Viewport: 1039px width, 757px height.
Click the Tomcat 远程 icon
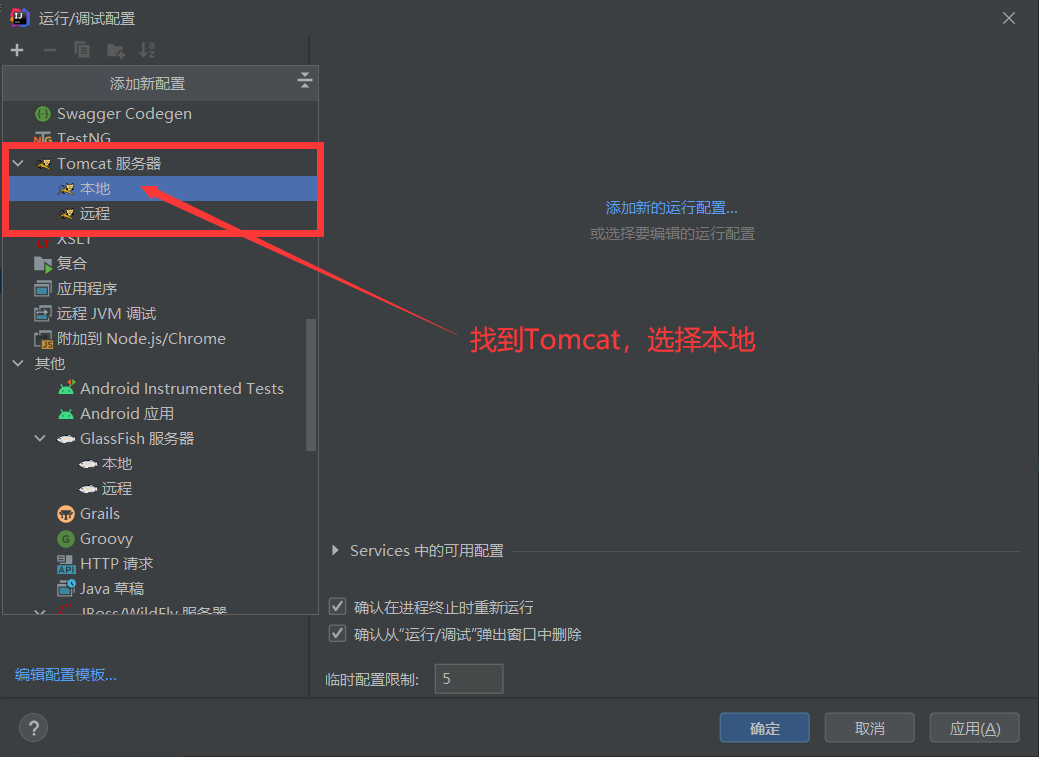point(66,214)
